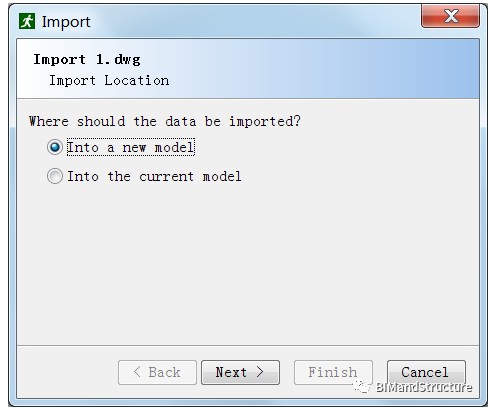
Task: Cancel the import wizard
Action: pyautogui.click(x=426, y=372)
